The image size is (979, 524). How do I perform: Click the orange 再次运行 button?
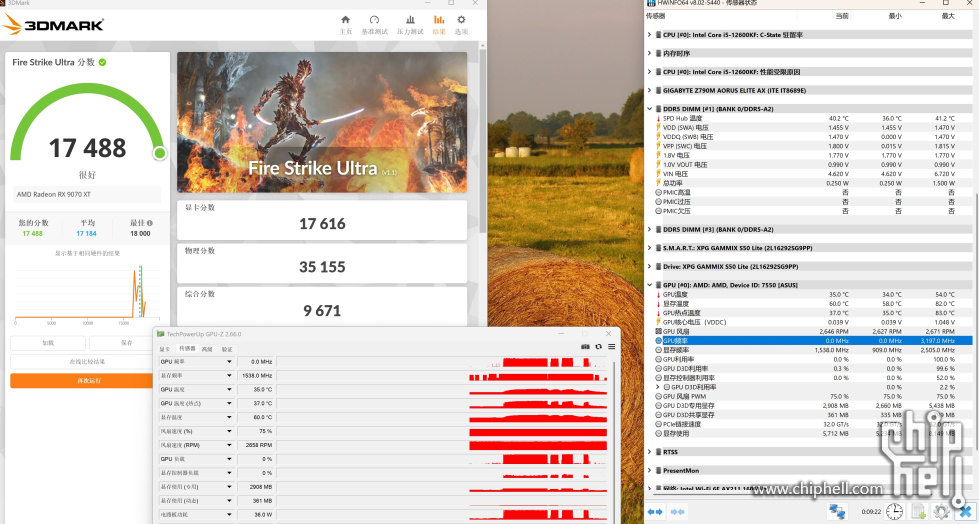(82, 380)
